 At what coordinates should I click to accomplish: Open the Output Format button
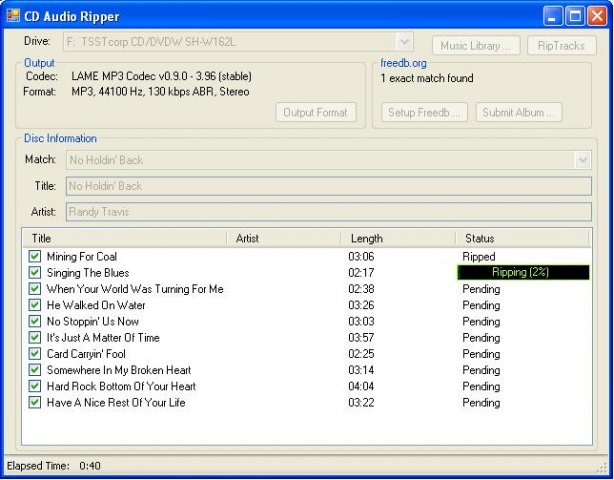(316, 112)
